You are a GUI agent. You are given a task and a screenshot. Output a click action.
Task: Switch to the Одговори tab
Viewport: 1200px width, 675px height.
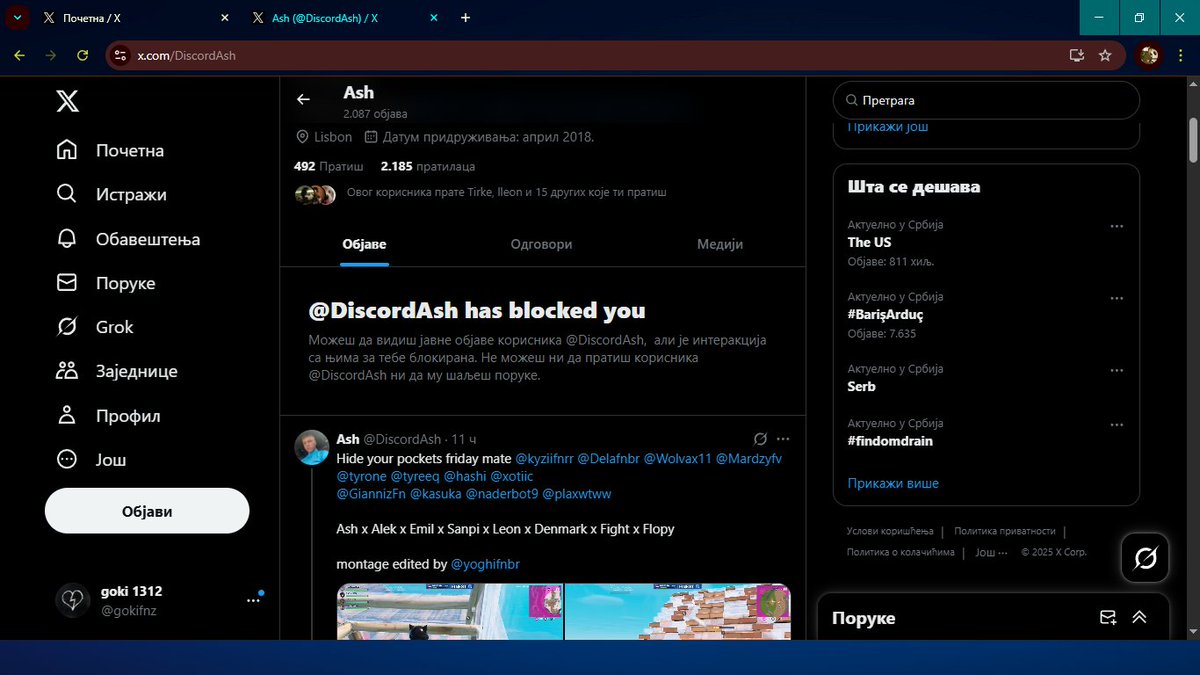[541, 243]
